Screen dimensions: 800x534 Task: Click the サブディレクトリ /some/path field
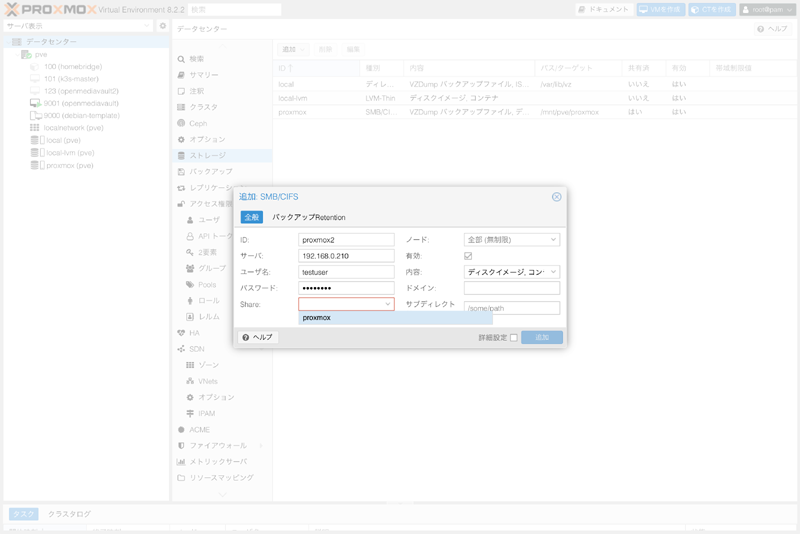512,308
